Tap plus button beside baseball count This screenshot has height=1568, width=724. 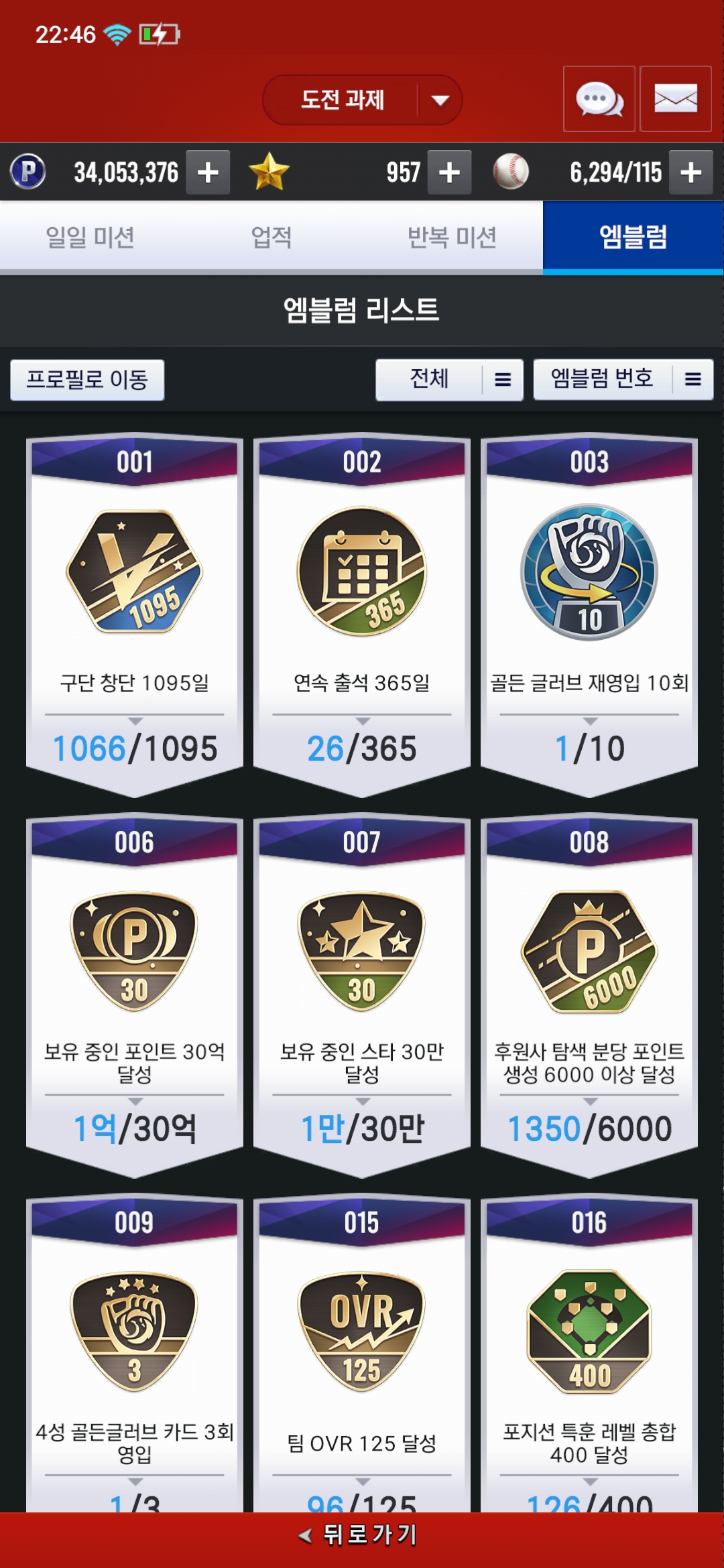691,172
